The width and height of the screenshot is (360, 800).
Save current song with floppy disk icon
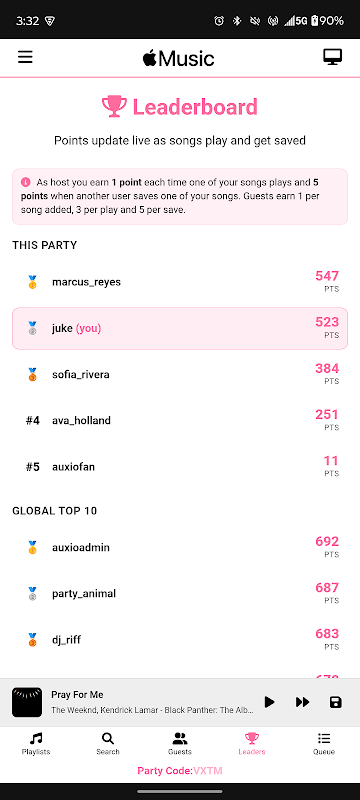coord(336,702)
